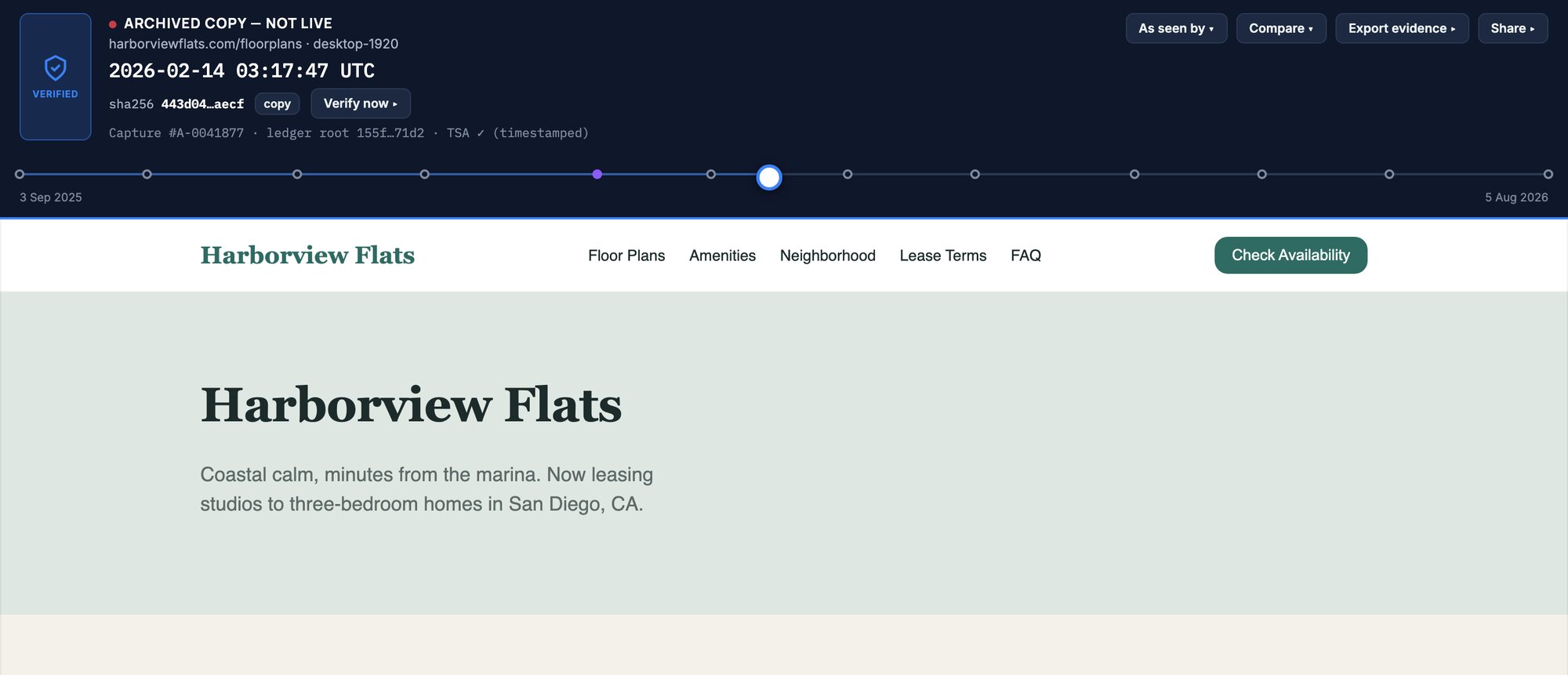Click the current large timeline handle
Screen dimensions: 1568x675
pyautogui.click(x=769, y=177)
